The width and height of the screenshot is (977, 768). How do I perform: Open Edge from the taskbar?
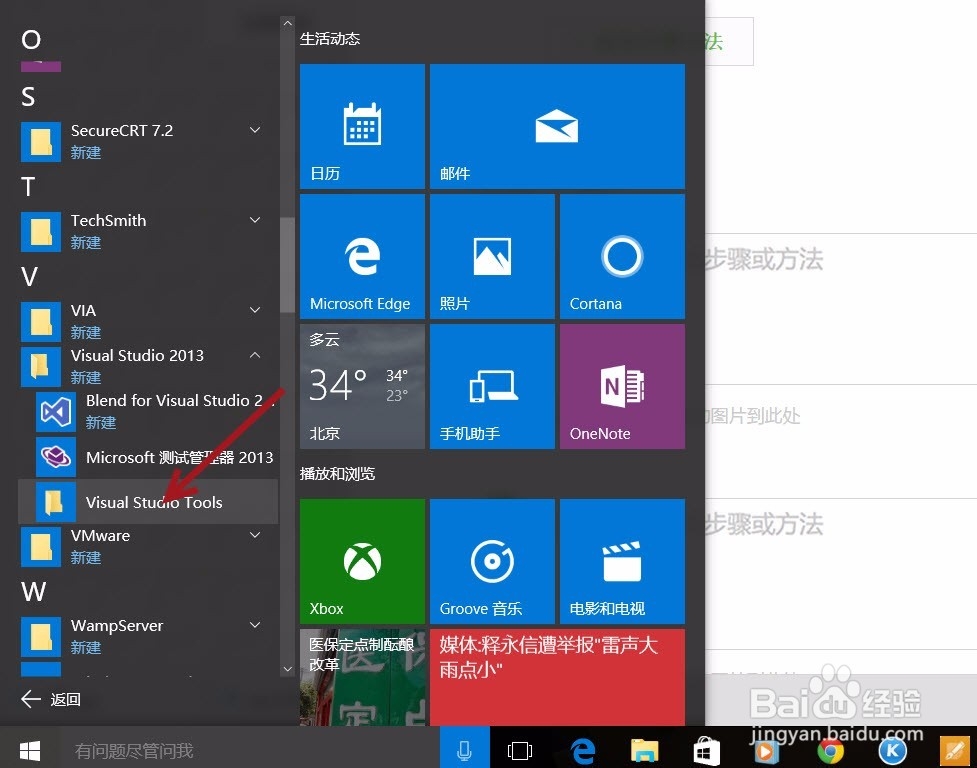click(x=583, y=751)
